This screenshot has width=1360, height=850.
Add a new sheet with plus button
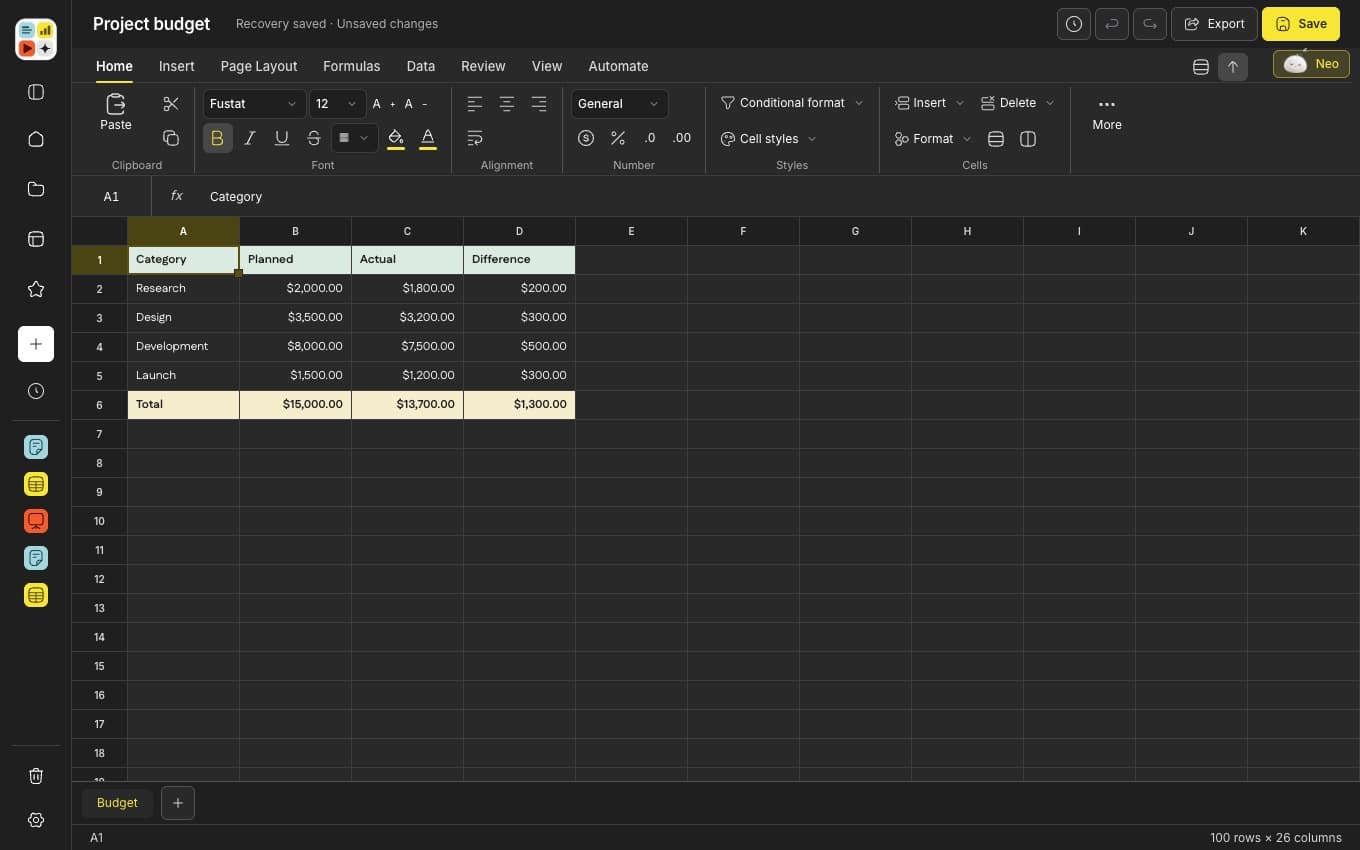178,803
